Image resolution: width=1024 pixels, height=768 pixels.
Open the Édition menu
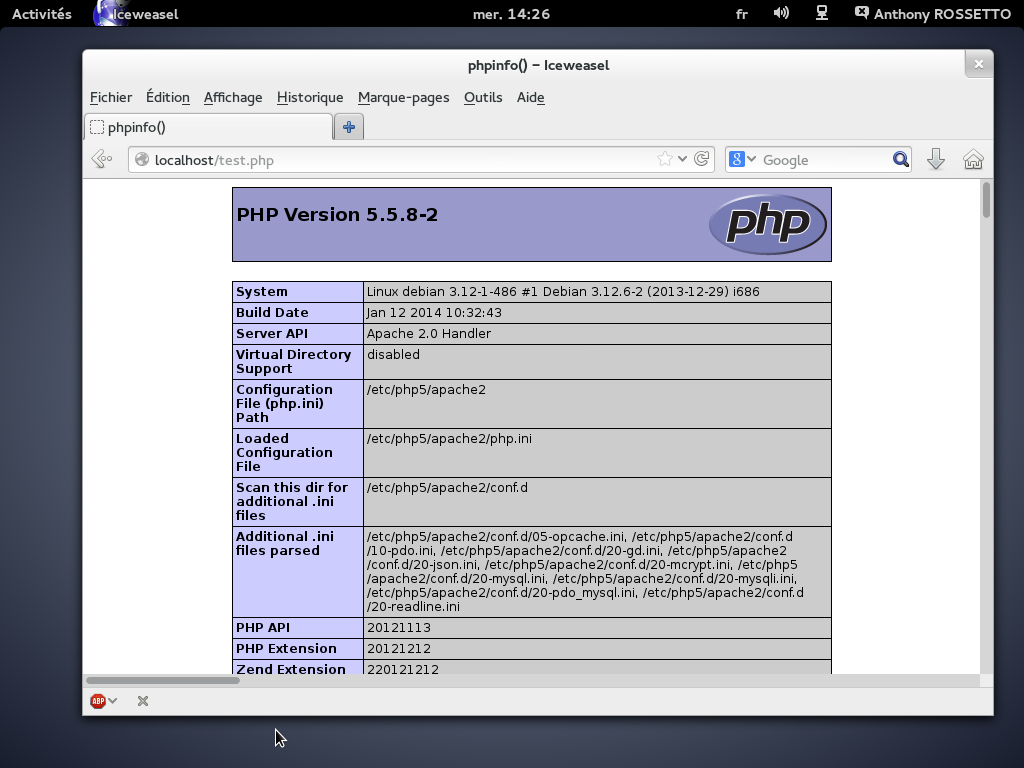coord(168,97)
